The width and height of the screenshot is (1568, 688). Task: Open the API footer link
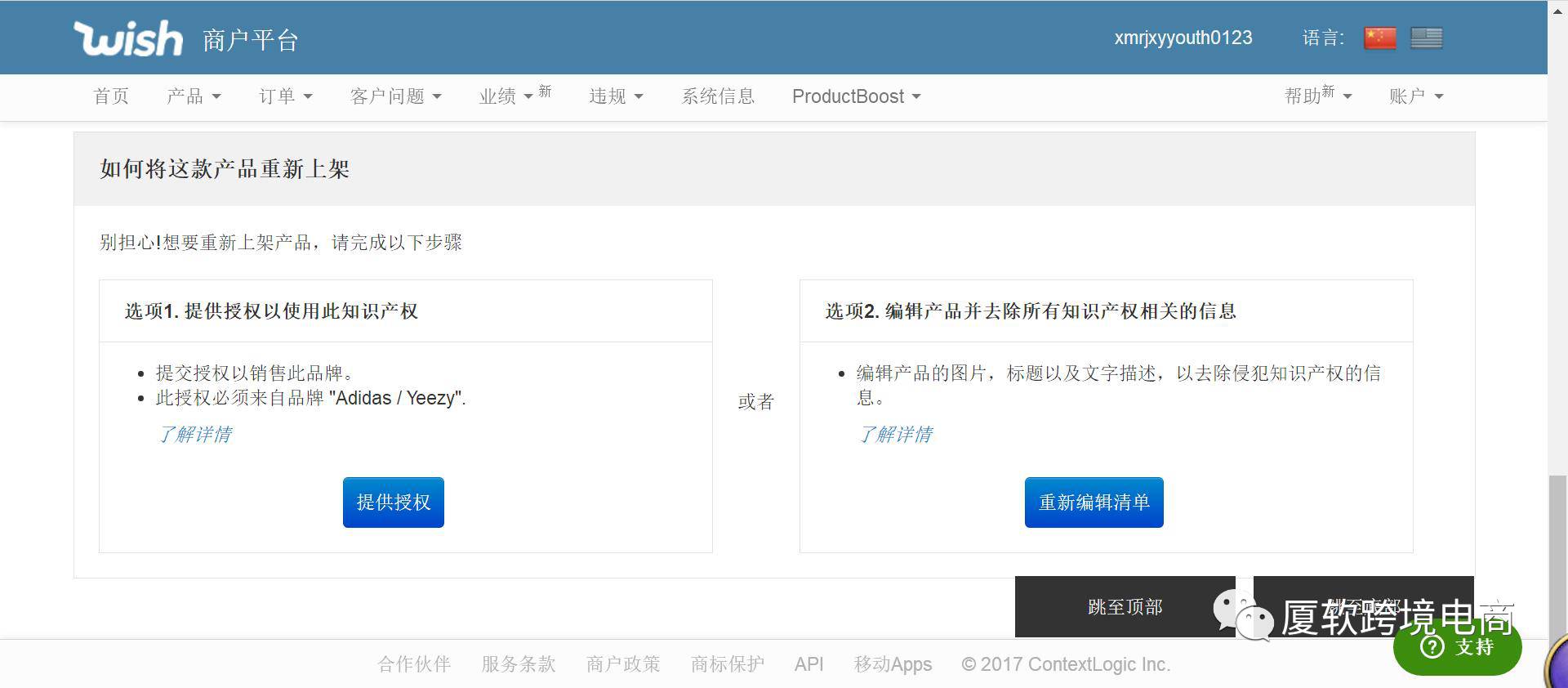point(809,664)
